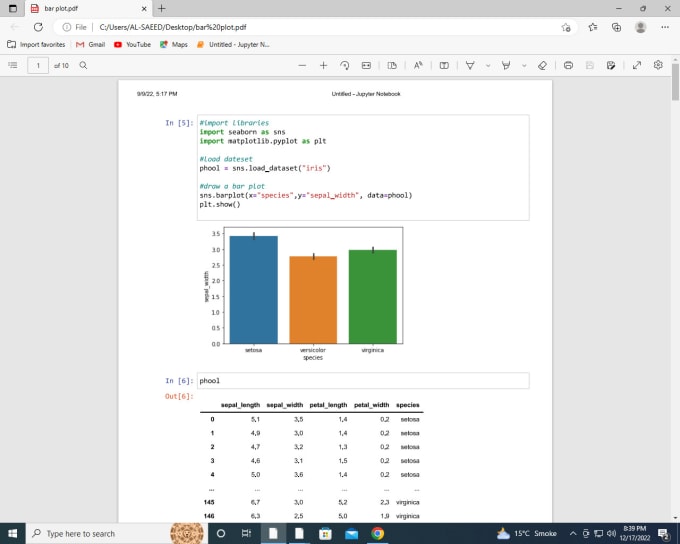Click the green virginica bar
Image resolution: width=680 pixels, height=544 pixels.
pyautogui.click(x=373, y=297)
